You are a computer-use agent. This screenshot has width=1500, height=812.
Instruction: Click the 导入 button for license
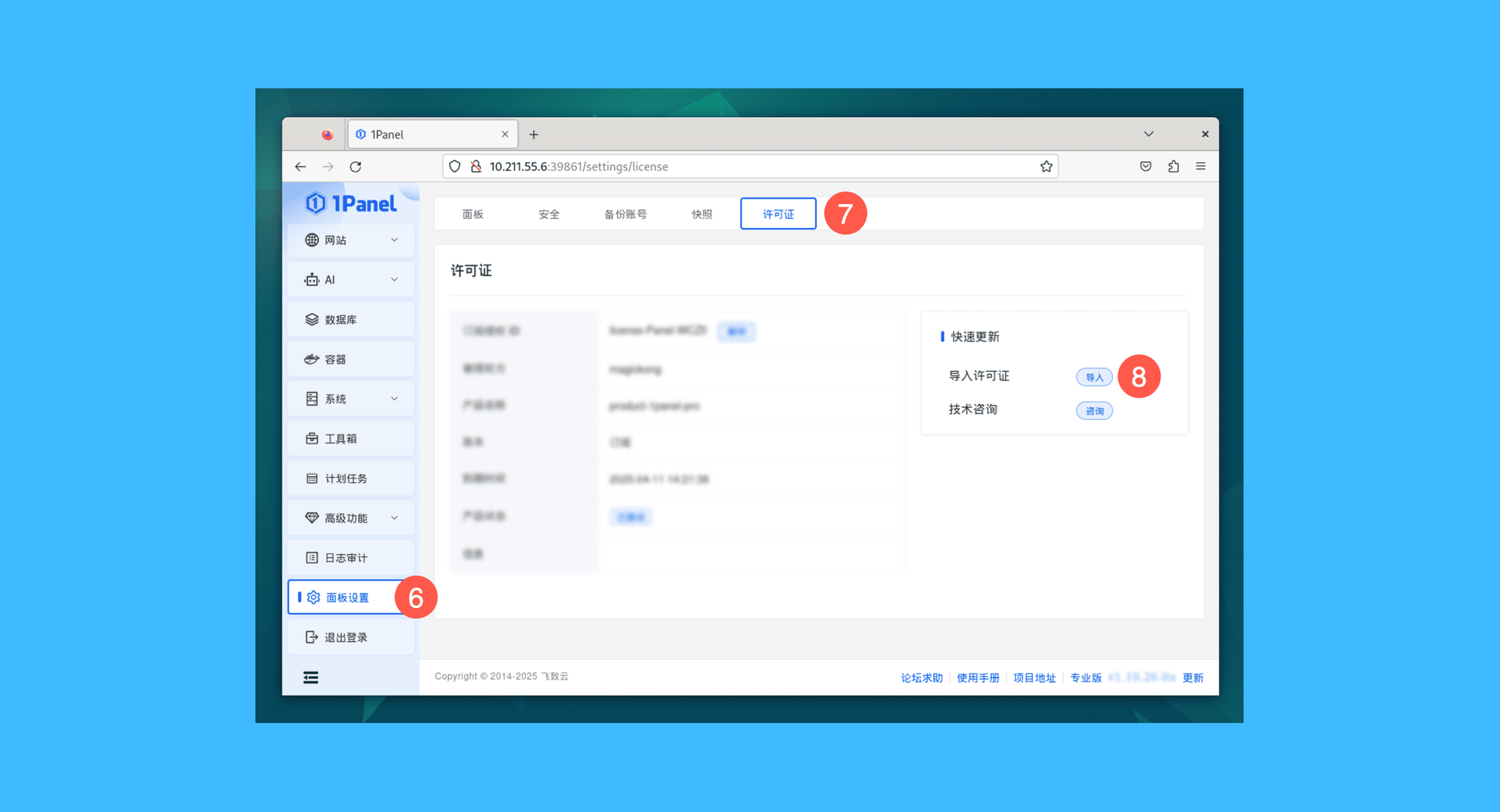tap(1094, 377)
